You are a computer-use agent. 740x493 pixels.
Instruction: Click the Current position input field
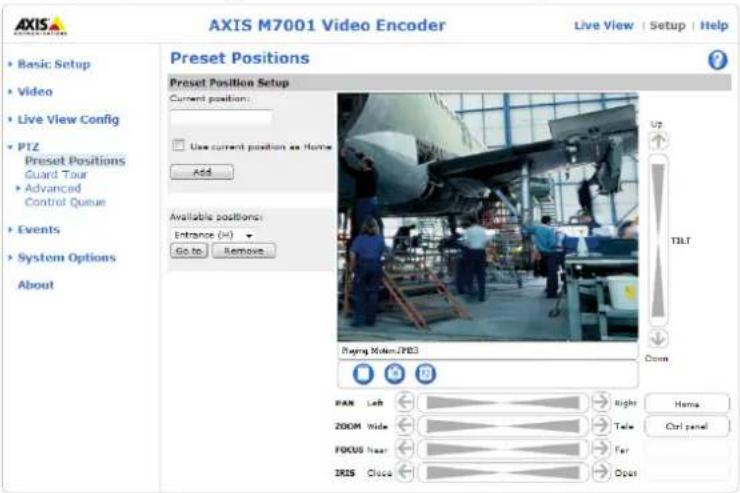221,117
